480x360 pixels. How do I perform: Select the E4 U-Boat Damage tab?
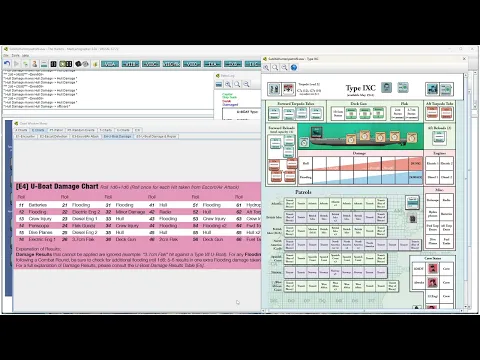[117, 136]
